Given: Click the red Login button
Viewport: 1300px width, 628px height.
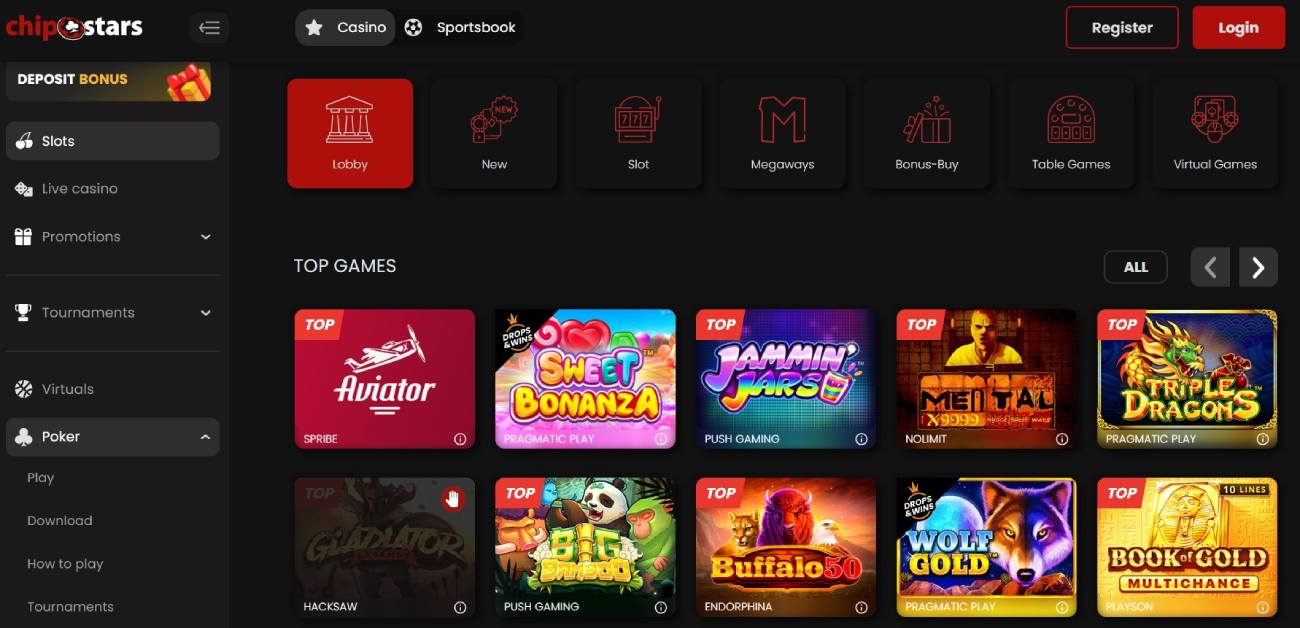Looking at the screenshot, I should click(1238, 28).
